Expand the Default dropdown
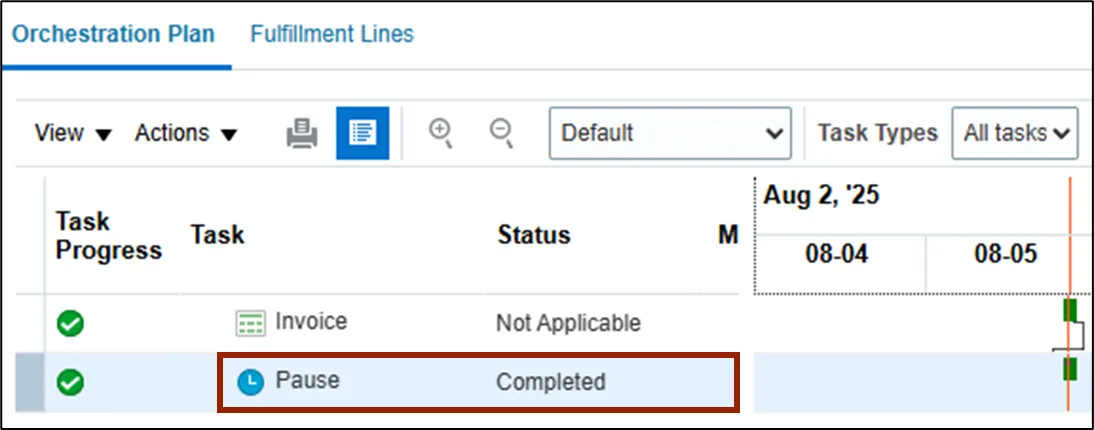The image size is (1094, 430). (x=670, y=133)
